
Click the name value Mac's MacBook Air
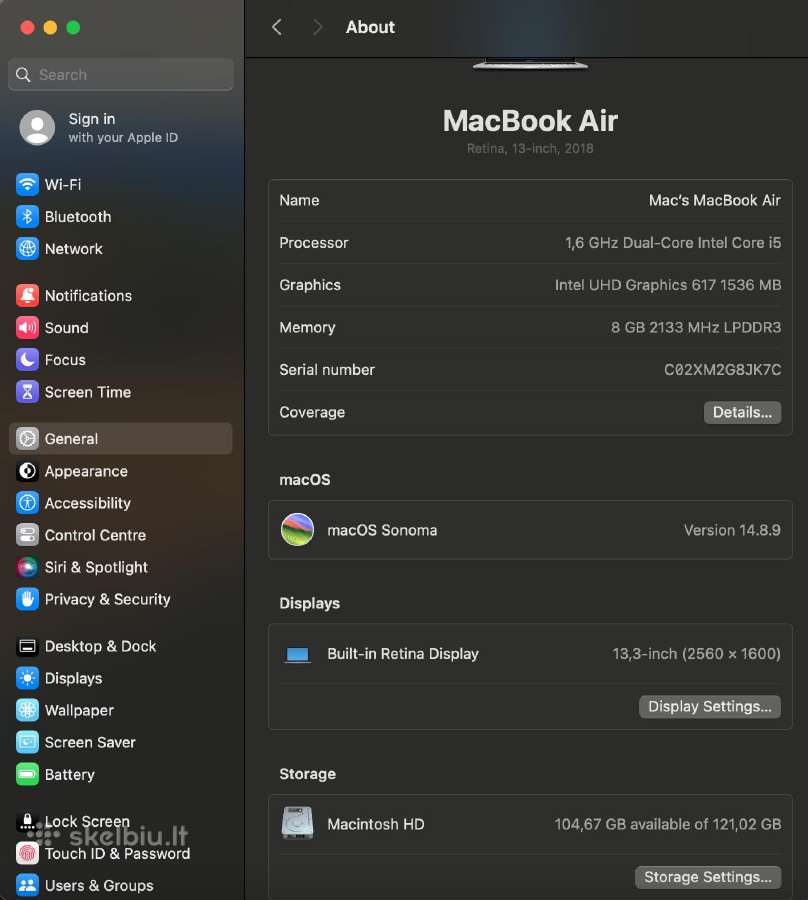click(x=714, y=200)
